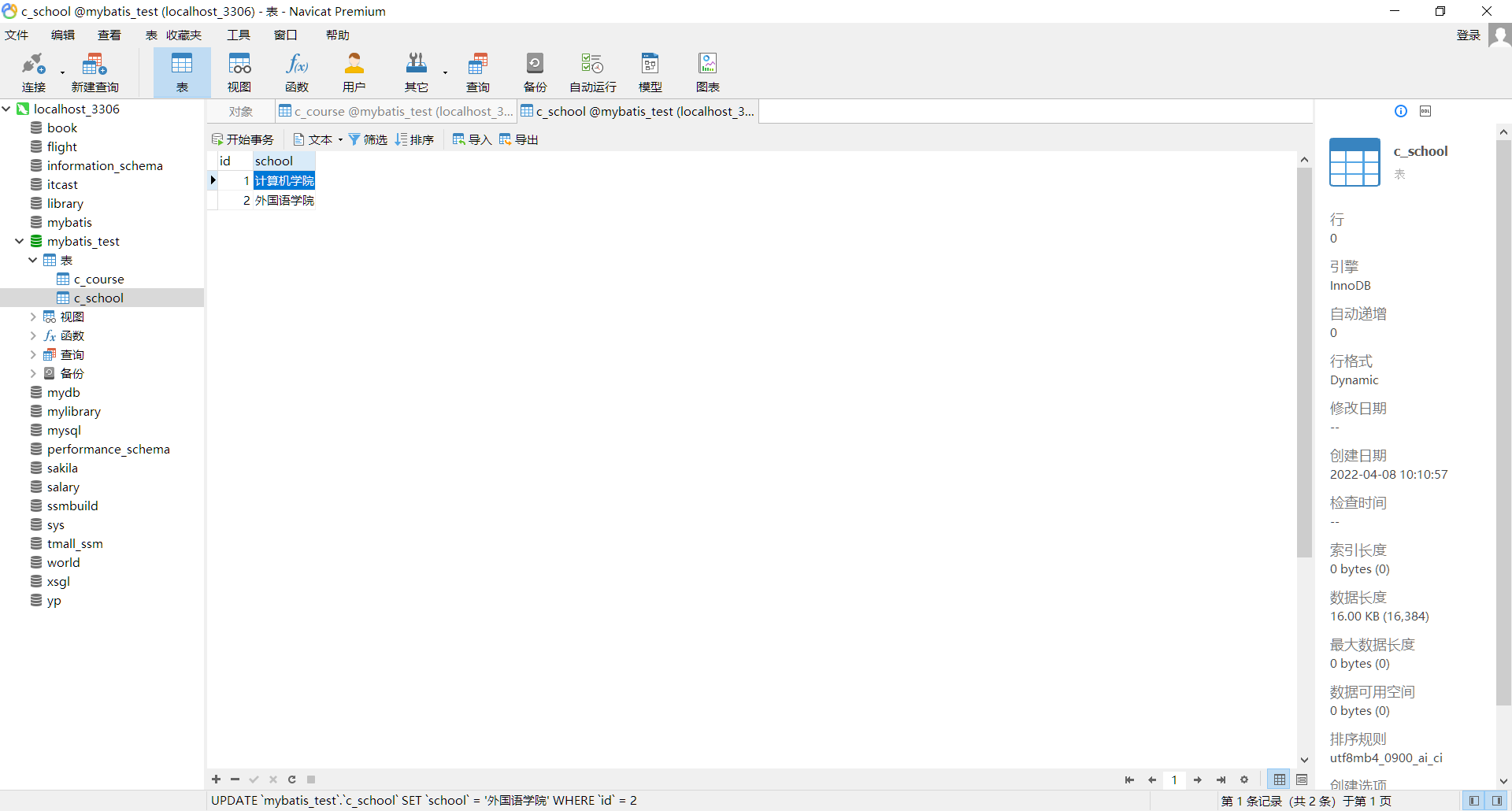Switch to the c_course tab
The image size is (1512, 811).
tap(396, 112)
